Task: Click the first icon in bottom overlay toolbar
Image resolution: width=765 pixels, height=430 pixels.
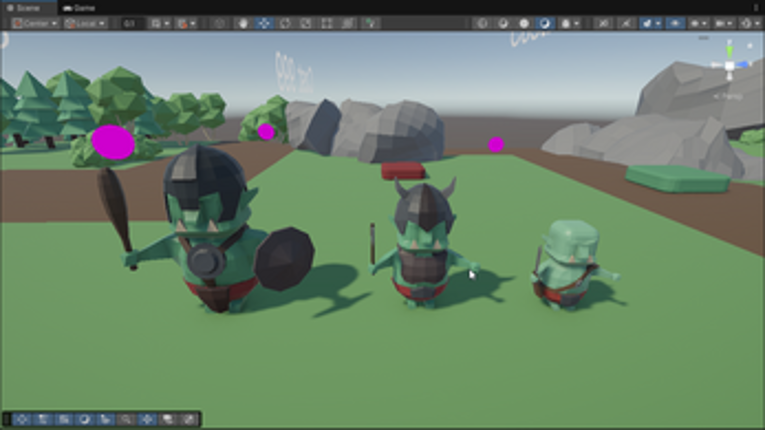Action: coord(22,420)
